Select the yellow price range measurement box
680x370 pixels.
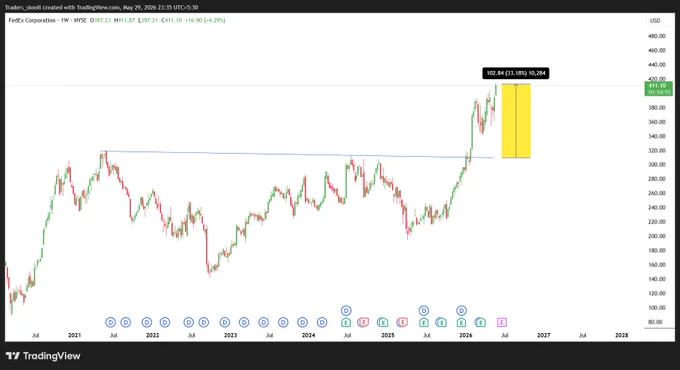(x=516, y=121)
